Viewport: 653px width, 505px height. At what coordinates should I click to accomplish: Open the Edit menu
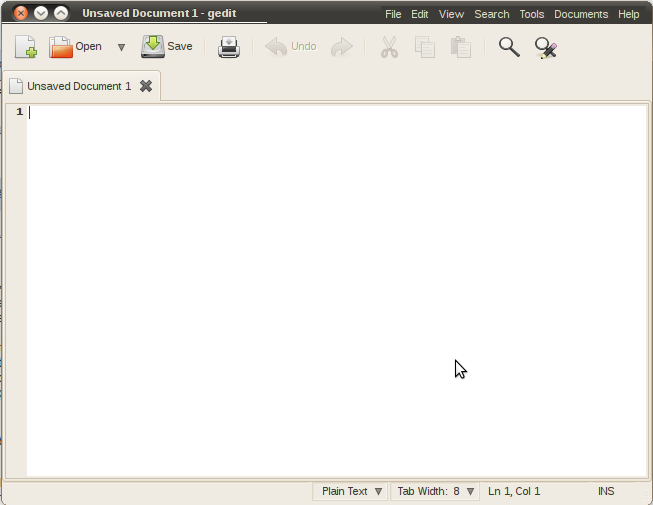pyautogui.click(x=420, y=14)
